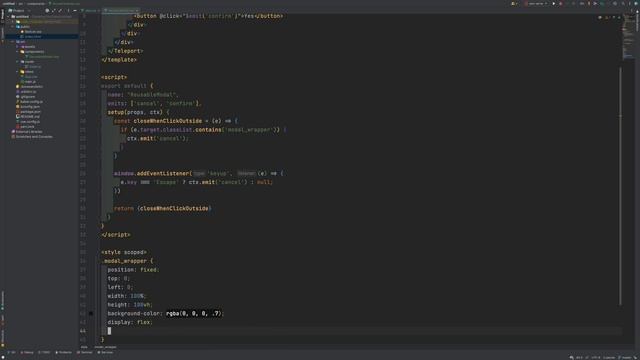Select babel.config.js in project tree
Viewport: 640px width, 360px height.
tap(29, 102)
